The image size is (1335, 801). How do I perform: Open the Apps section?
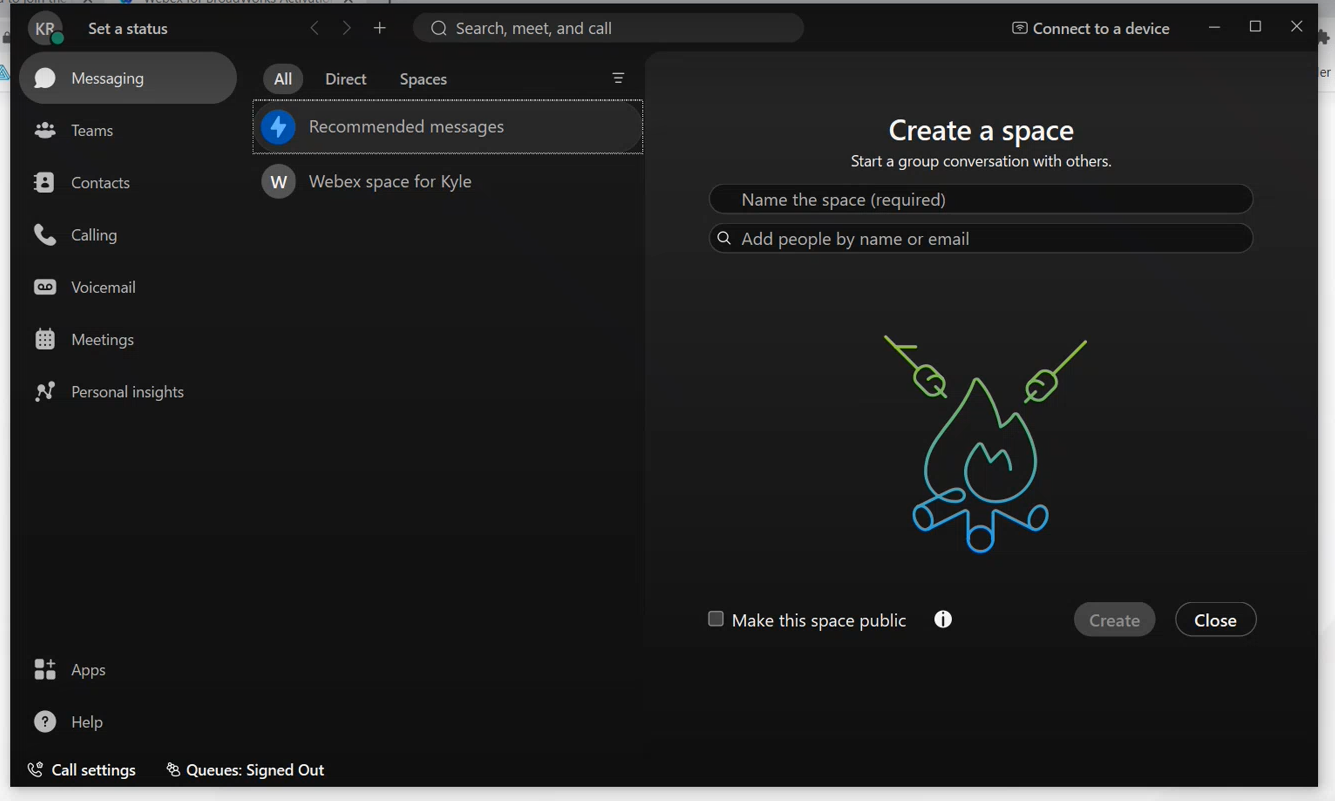87,670
